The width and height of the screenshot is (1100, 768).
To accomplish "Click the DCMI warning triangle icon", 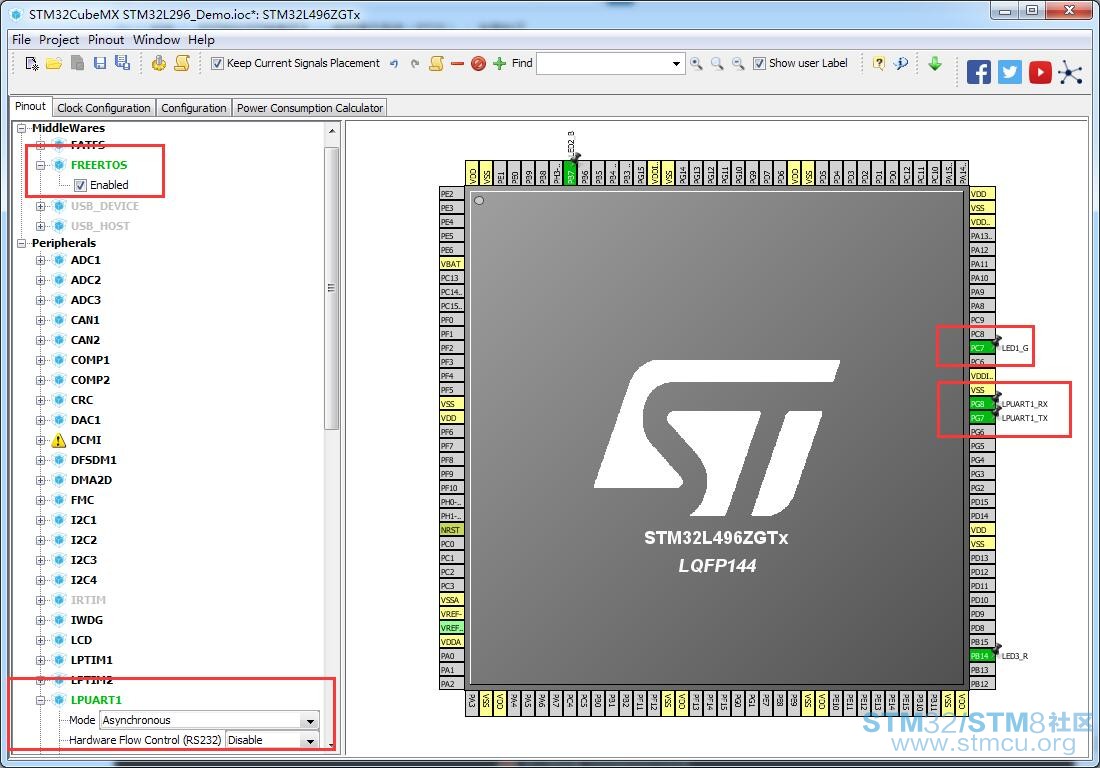I will 60,440.
